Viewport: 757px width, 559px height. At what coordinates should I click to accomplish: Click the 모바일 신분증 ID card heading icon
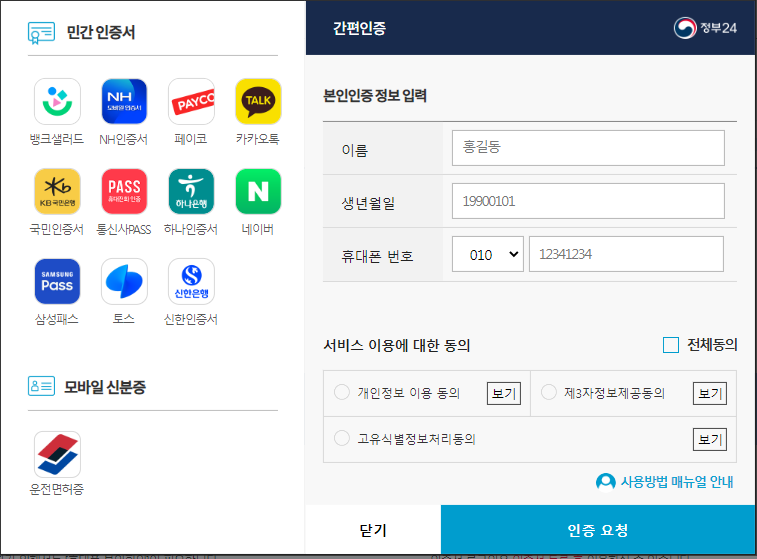coord(41,386)
